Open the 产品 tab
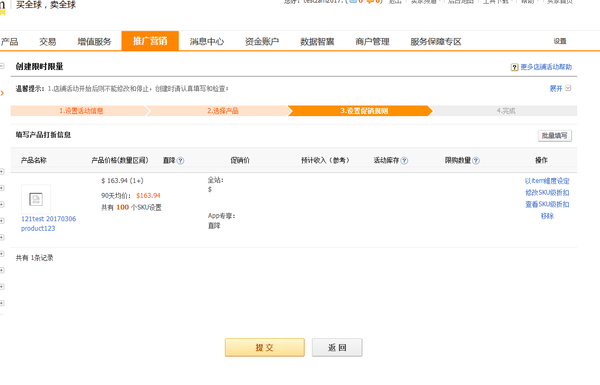This screenshot has width=600, height=385. 9,41
